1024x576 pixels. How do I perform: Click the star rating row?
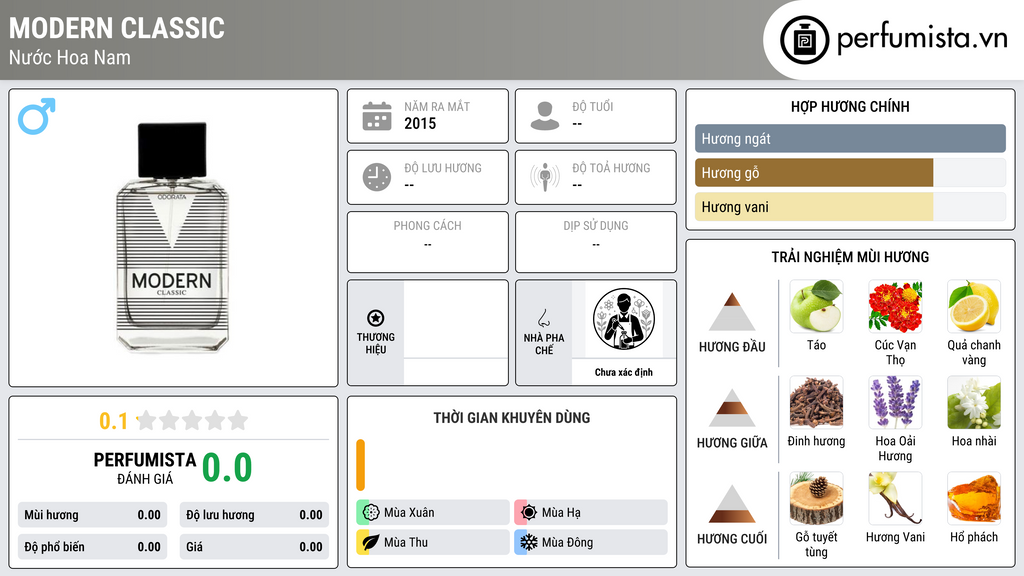192,420
